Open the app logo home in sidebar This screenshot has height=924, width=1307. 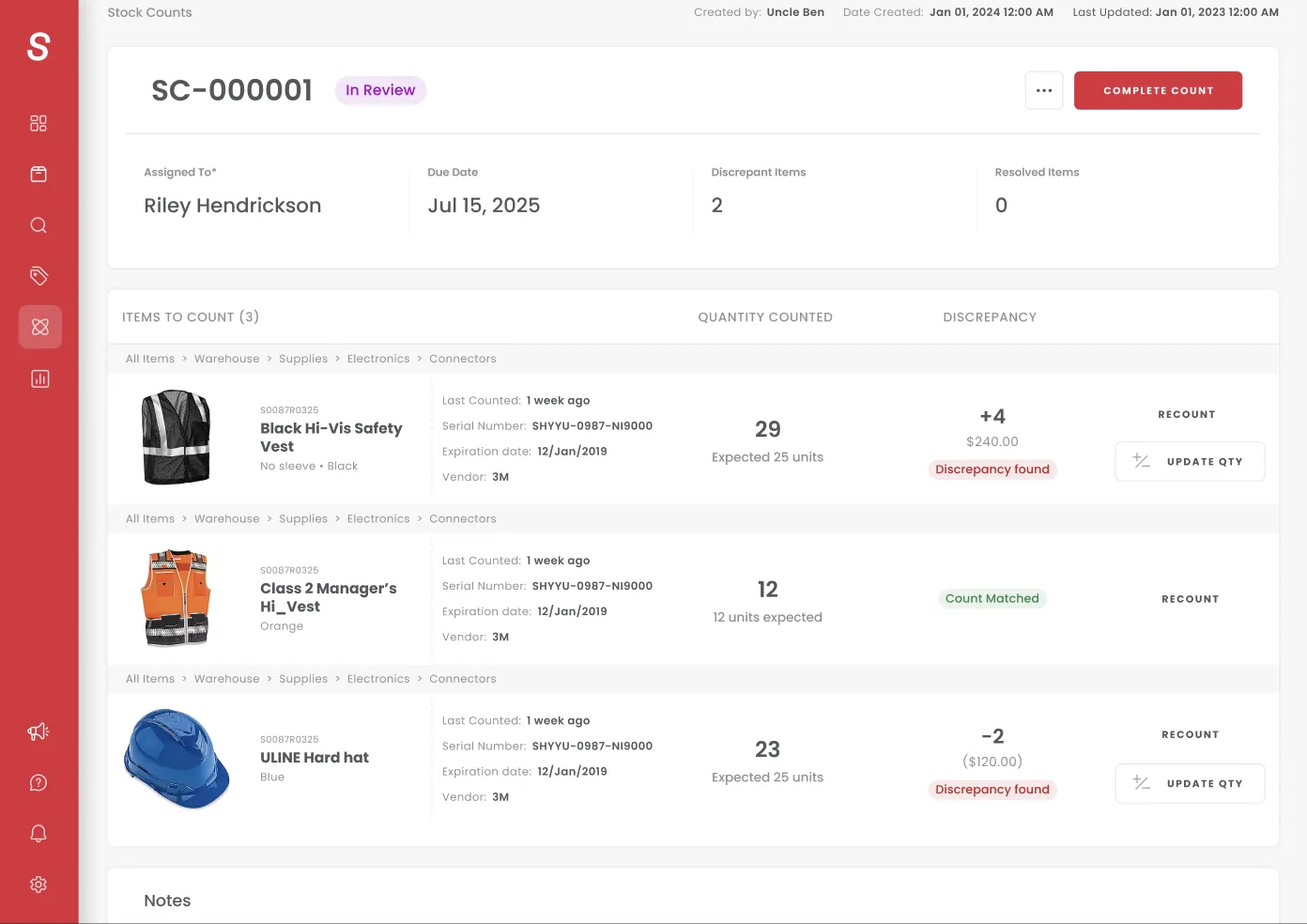(38, 46)
